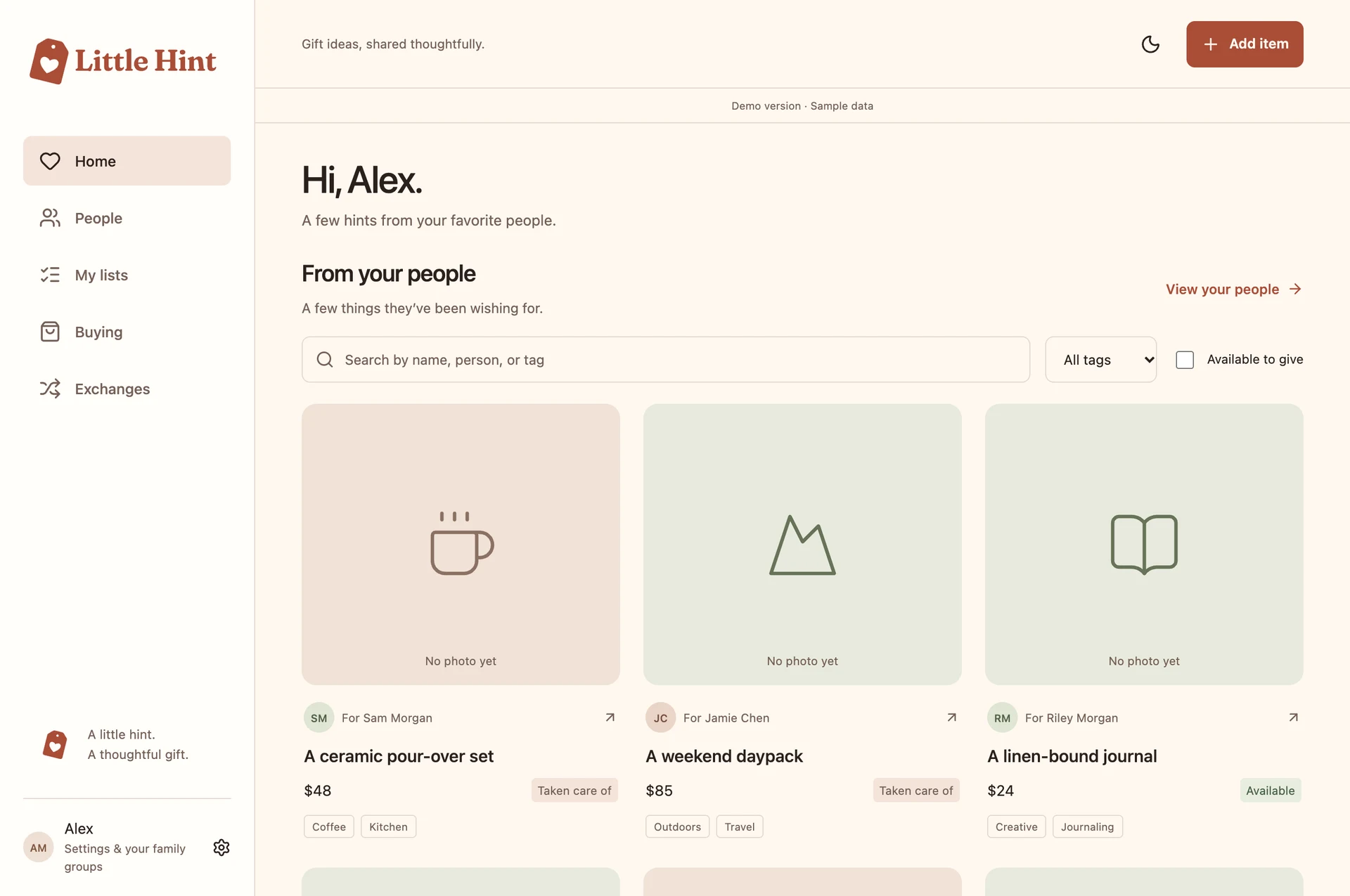The width and height of the screenshot is (1350, 896).
Task: Click the AM avatar in sidebar footer
Action: click(39, 848)
